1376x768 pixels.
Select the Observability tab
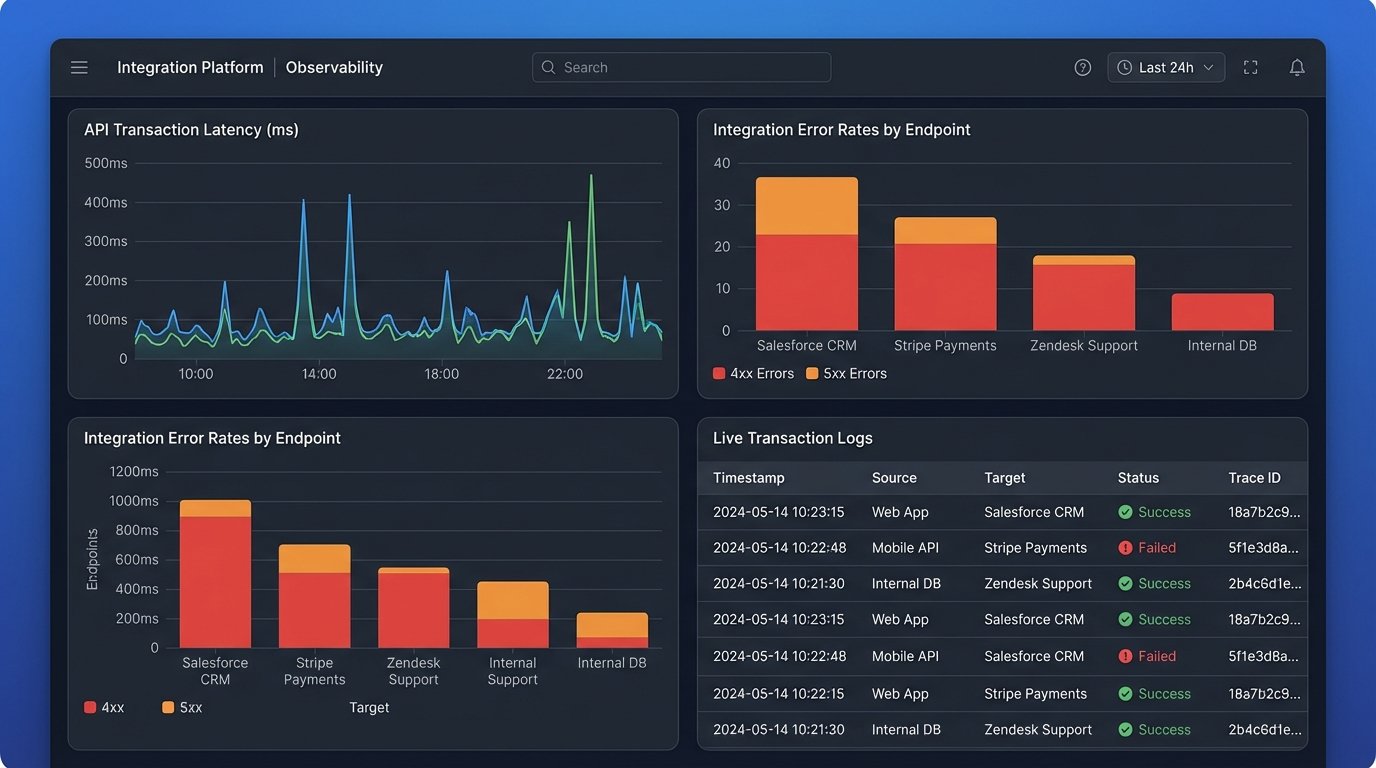pos(333,67)
